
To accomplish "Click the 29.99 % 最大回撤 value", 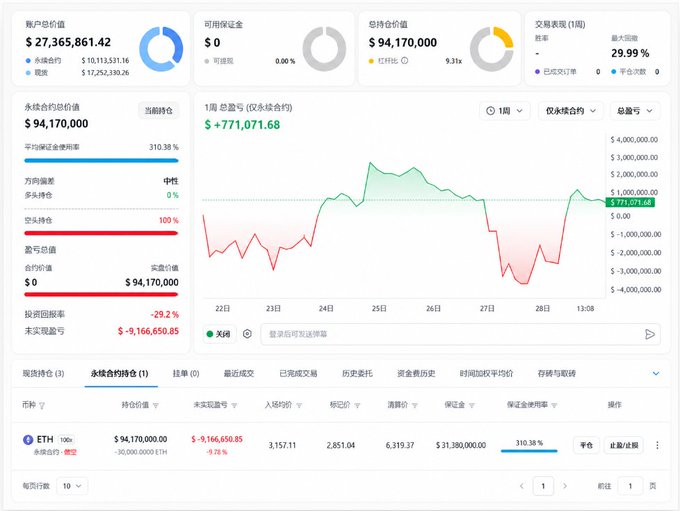I will (x=630, y=53).
